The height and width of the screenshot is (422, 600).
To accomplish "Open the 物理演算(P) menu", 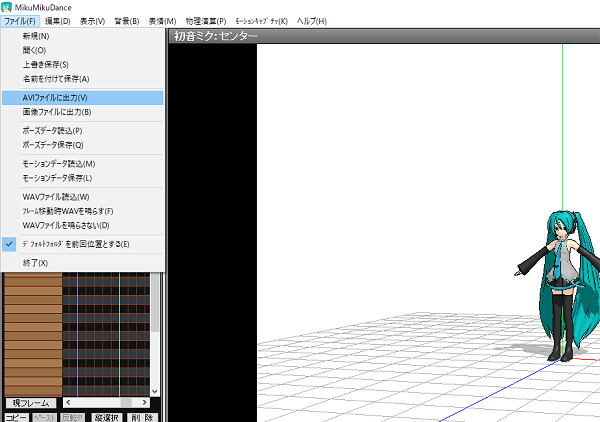I will pyautogui.click(x=206, y=21).
